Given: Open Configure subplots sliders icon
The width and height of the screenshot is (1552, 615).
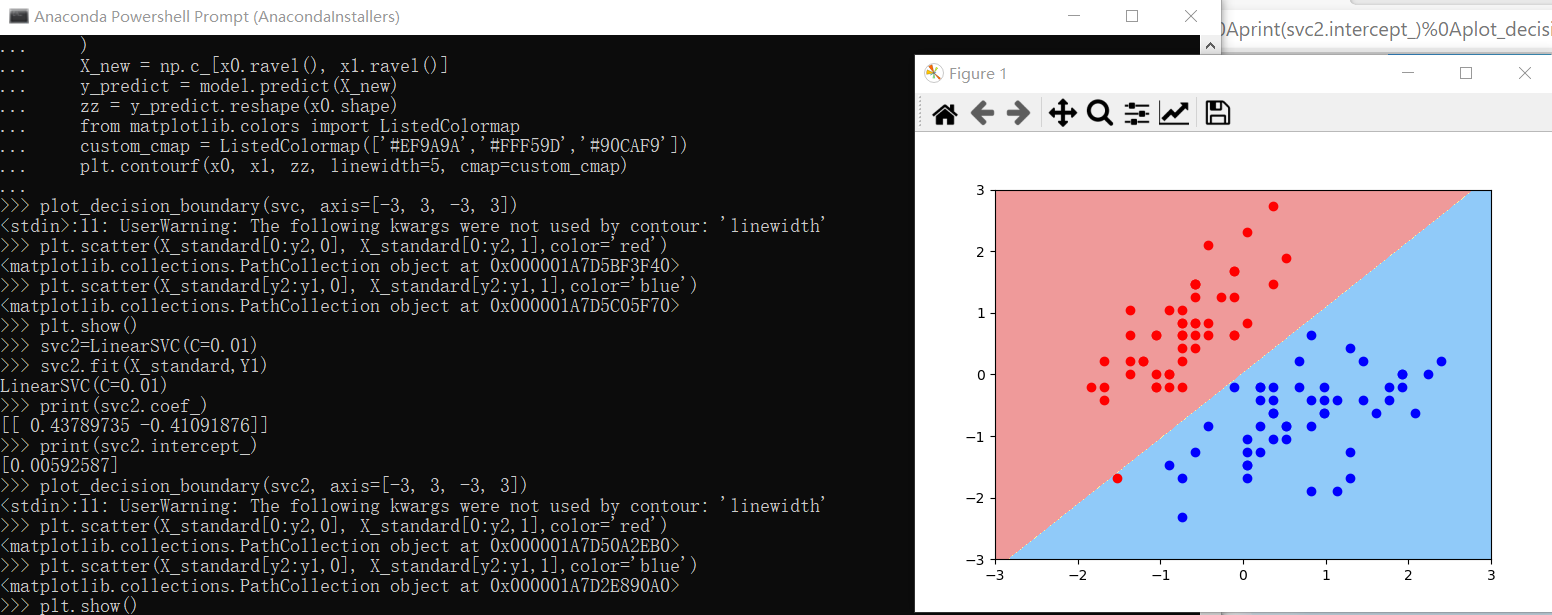Looking at the screenshot, I should 1137,114.
